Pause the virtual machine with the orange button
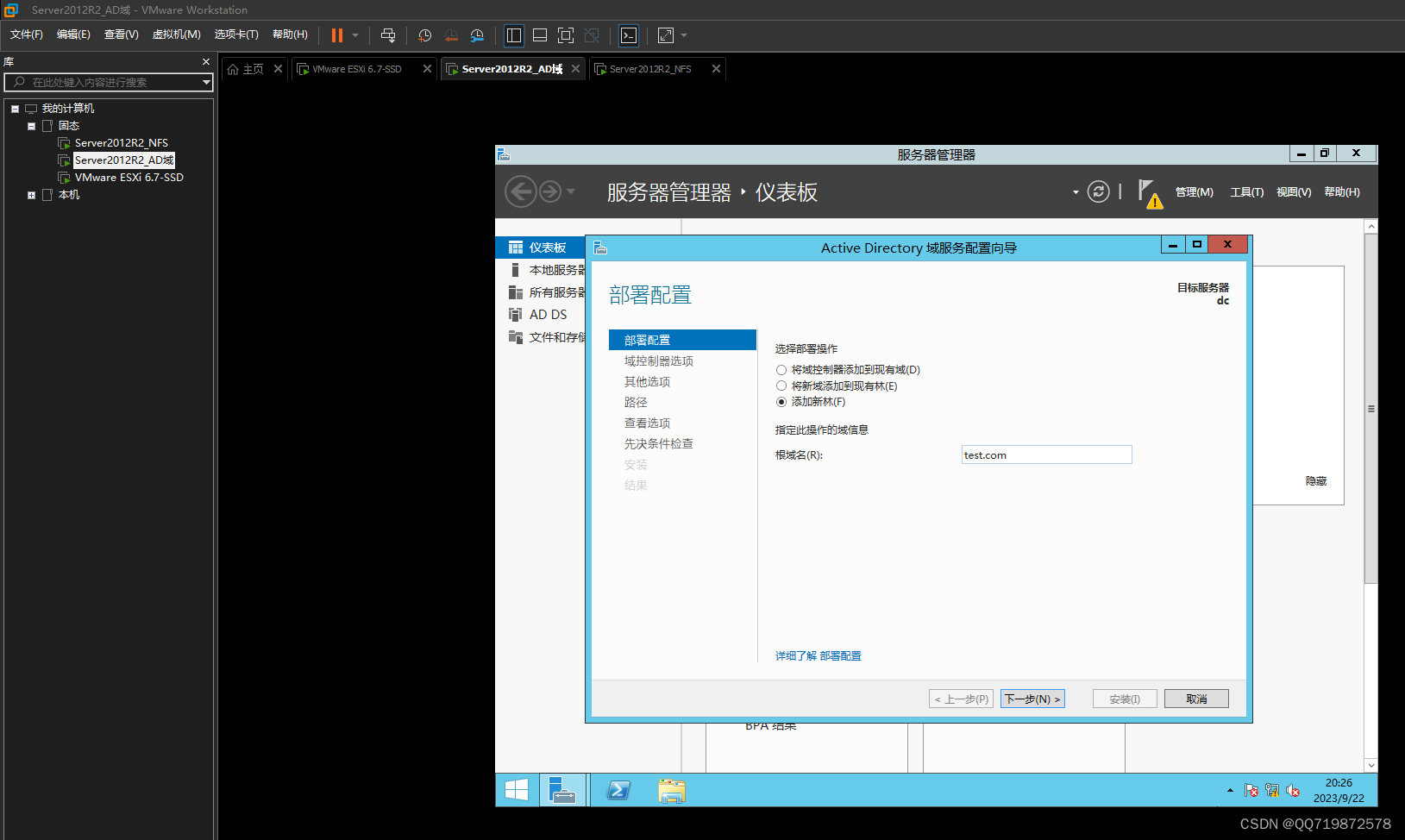Screen dimensions: 1405x840 (337, 35)
